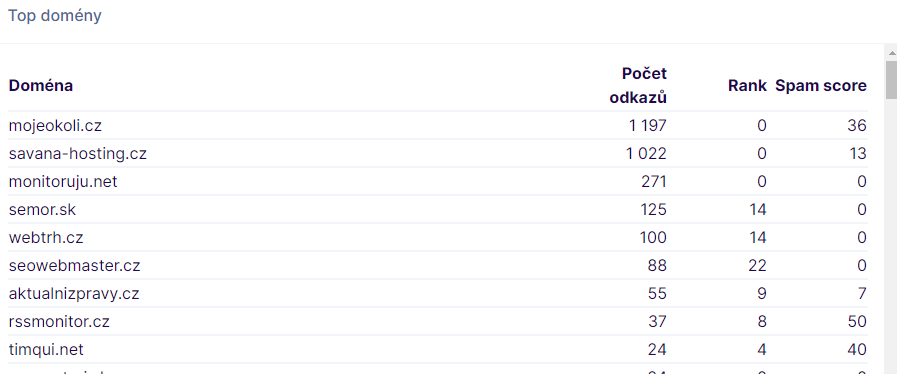Click link count 1 197 for mojeokoli.cz
Viewport: 897px width, 374px height.
pyautogui.click(x=648, y=126)
